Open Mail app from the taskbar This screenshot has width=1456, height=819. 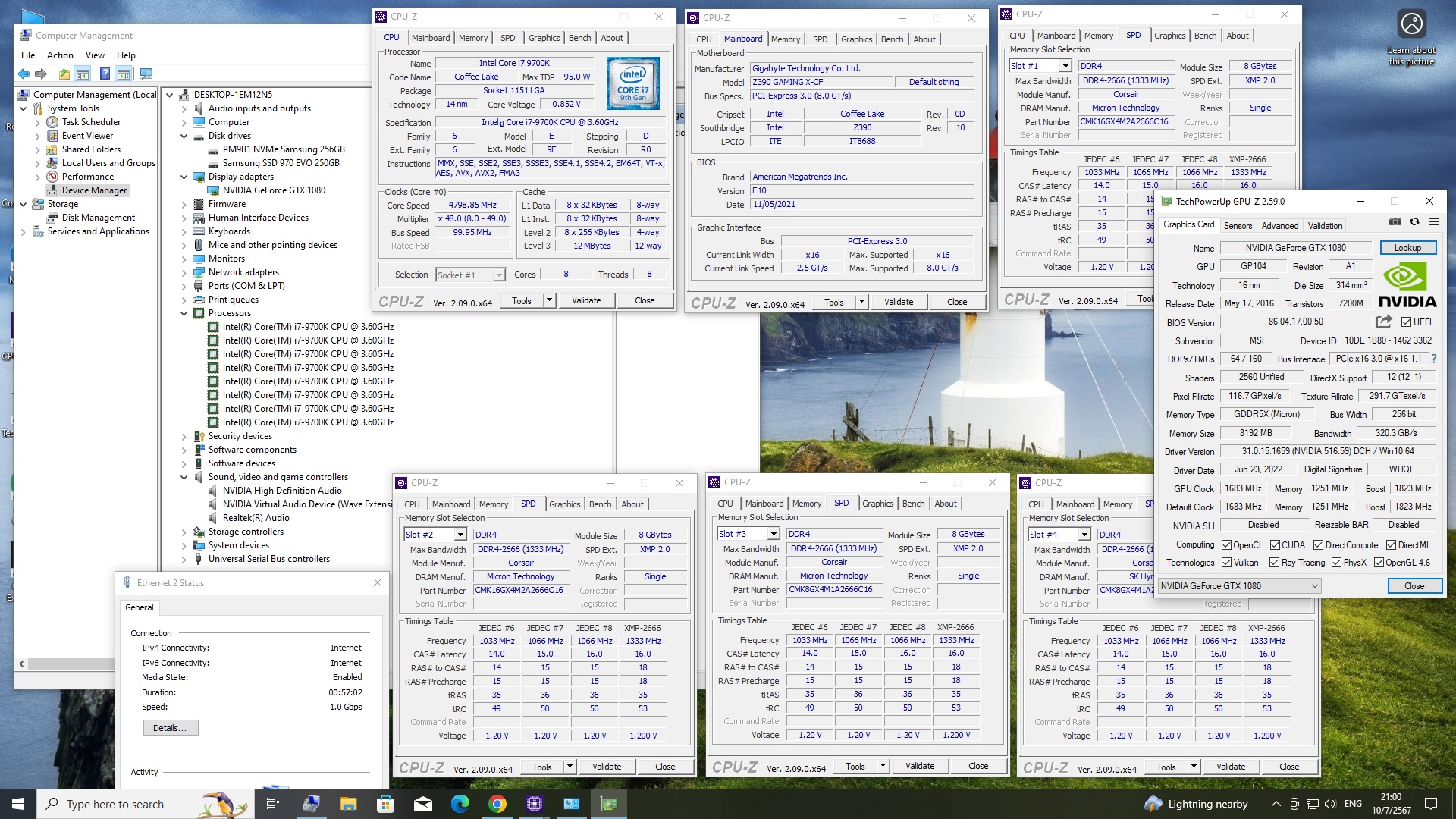click(x=422, y=804)
